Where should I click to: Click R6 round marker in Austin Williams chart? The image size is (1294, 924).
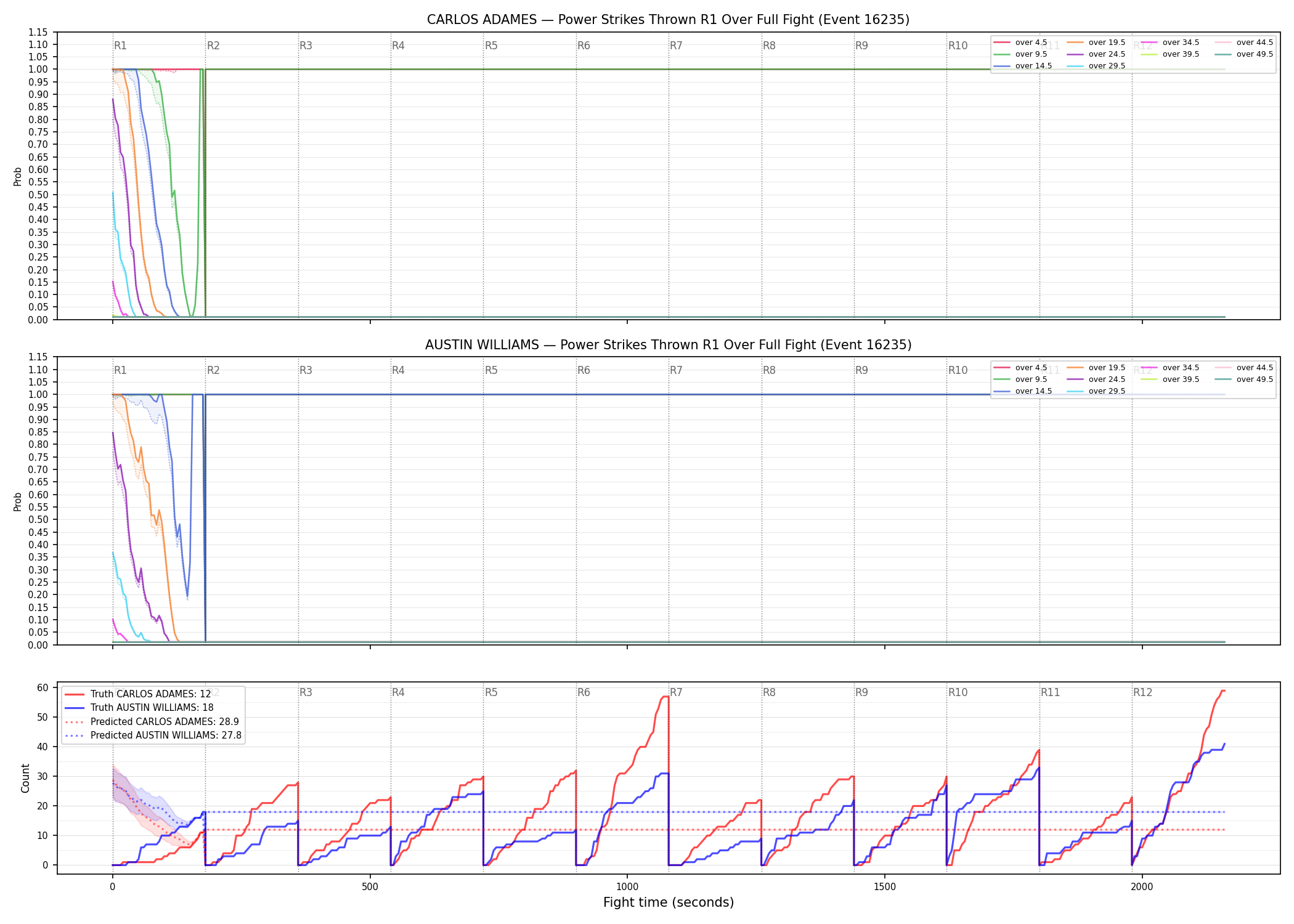[x=584, y=370]
